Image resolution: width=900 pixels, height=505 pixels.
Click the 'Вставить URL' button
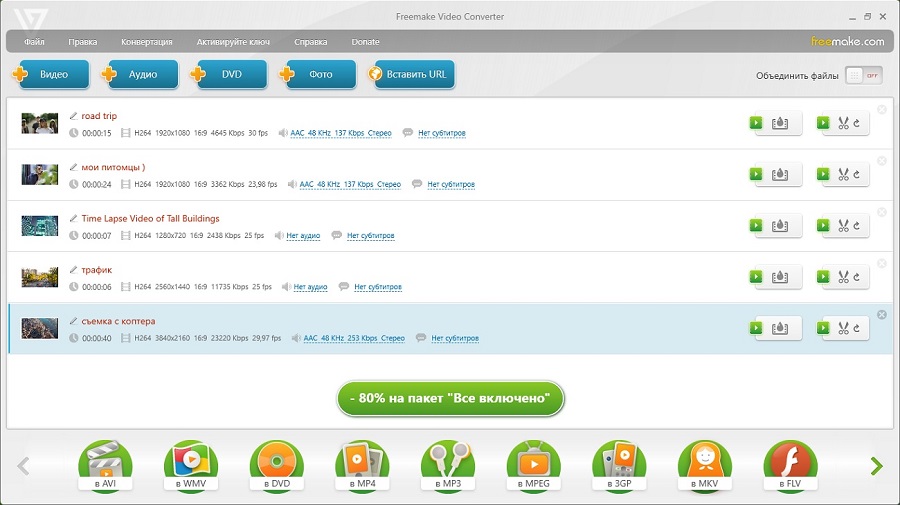point(413,75)
